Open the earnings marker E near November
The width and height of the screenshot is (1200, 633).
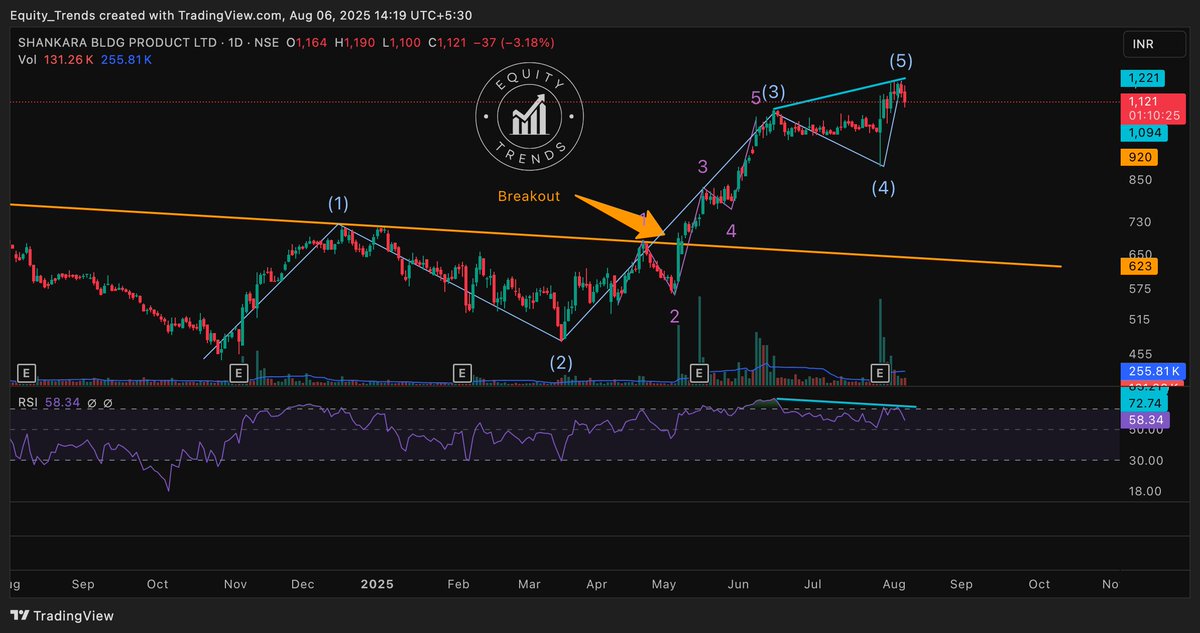pyautogui.click(x=239, y=372)
